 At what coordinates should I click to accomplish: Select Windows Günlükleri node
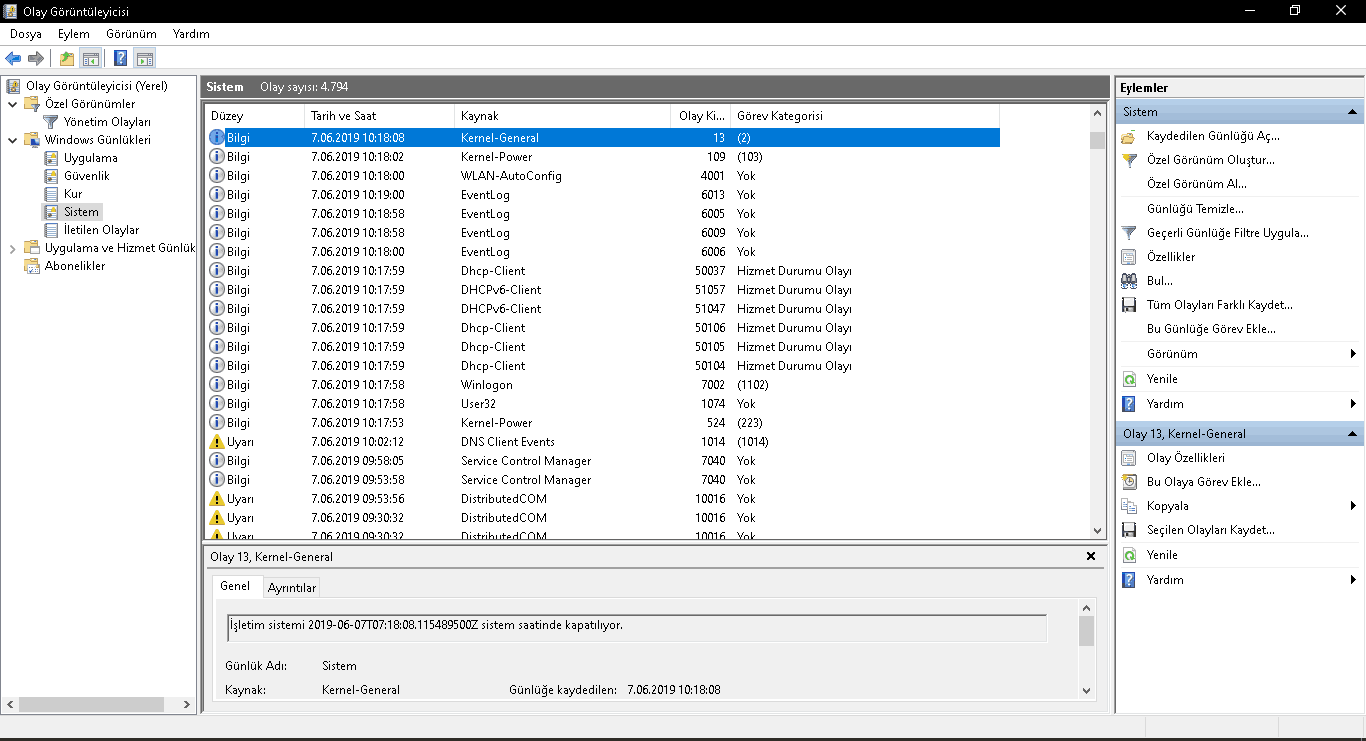[97, 140]
